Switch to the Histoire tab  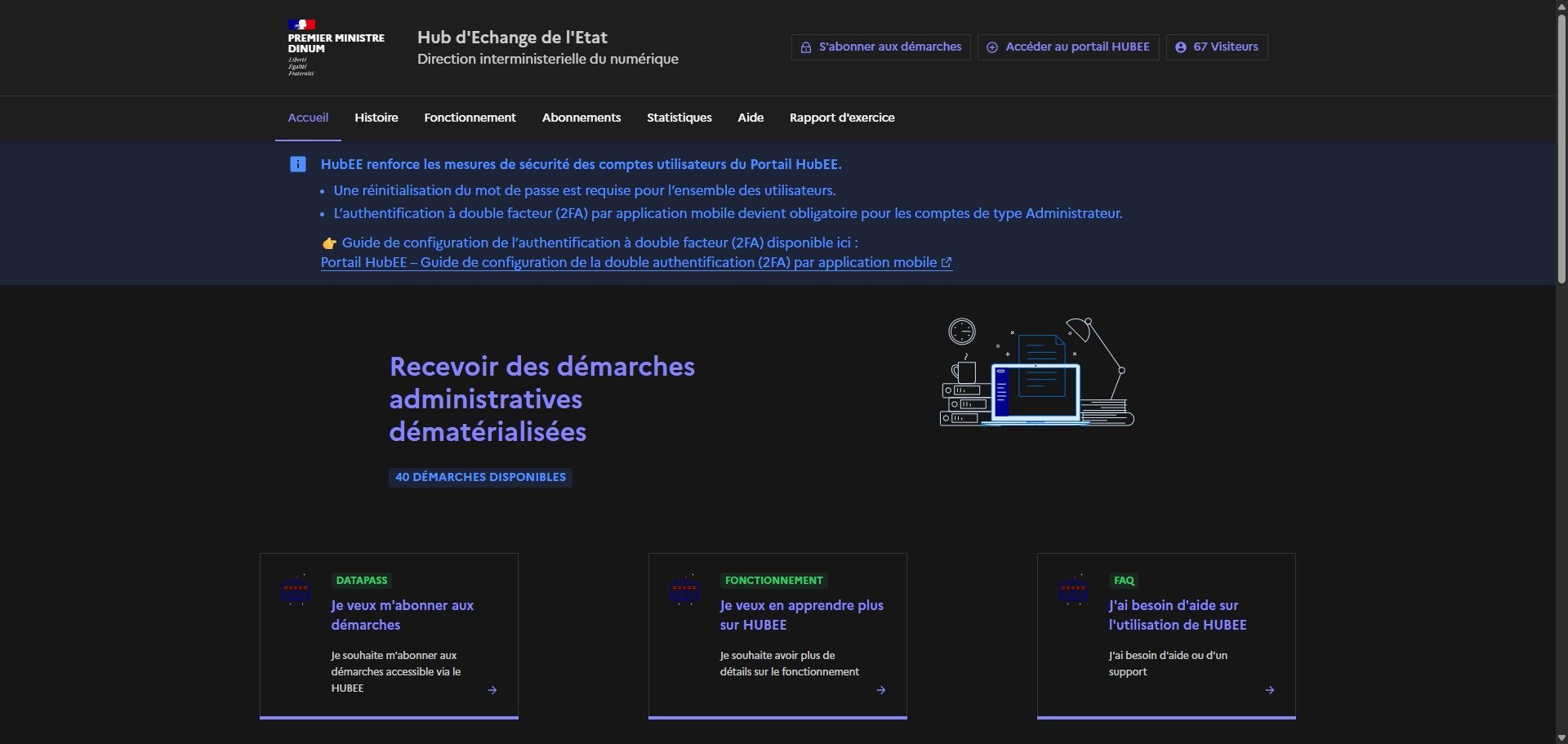pyautogui.click(x=376, y=118)
